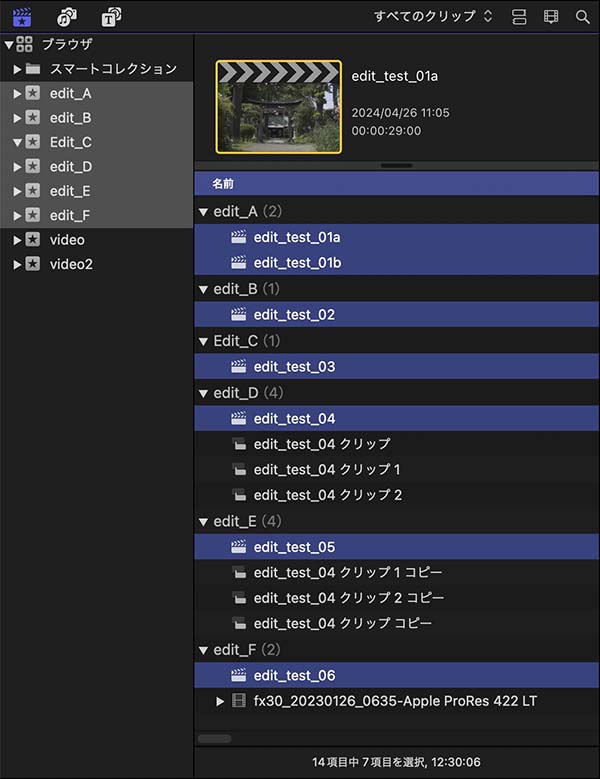This screenshot has height=779, width=600.
Task: Switch filmstrip/list view with filmstrip icon
Action: [x=551, y=17]
